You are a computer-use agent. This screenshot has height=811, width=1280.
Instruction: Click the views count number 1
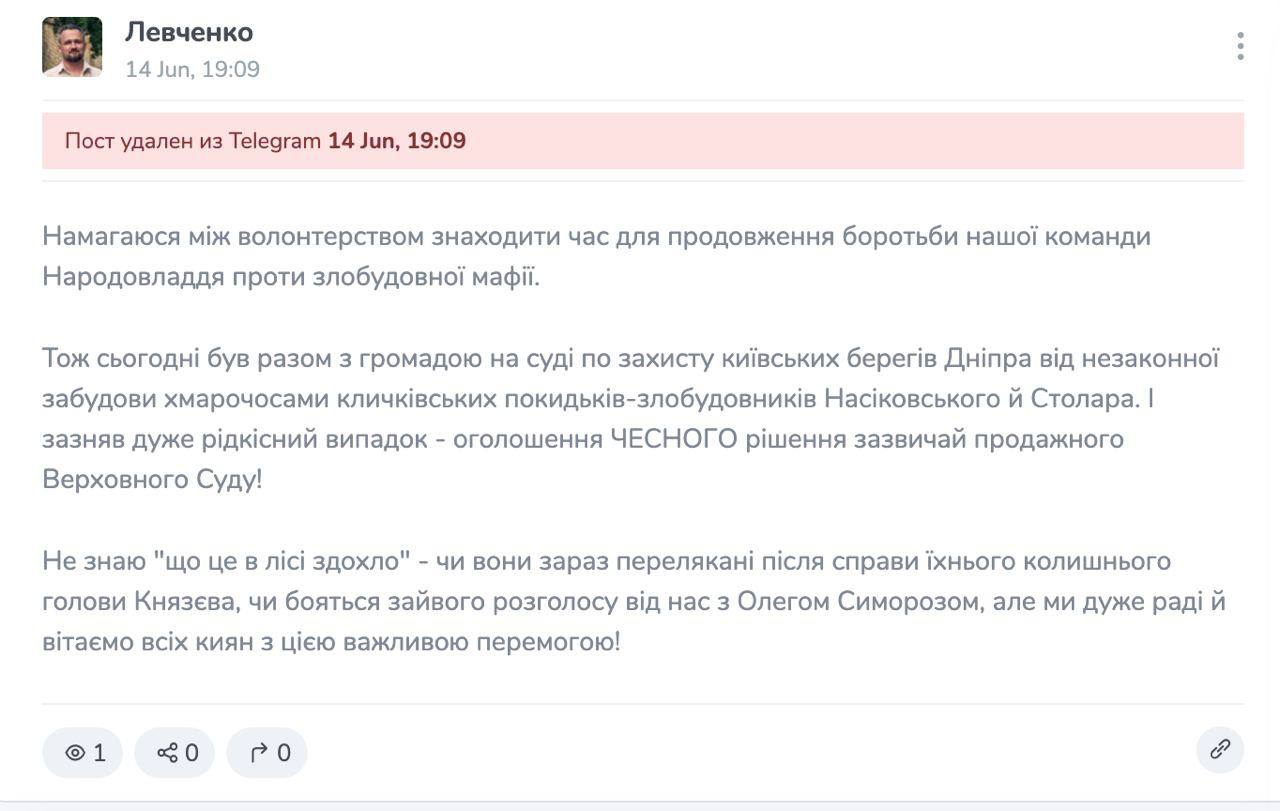click(99, 753)
